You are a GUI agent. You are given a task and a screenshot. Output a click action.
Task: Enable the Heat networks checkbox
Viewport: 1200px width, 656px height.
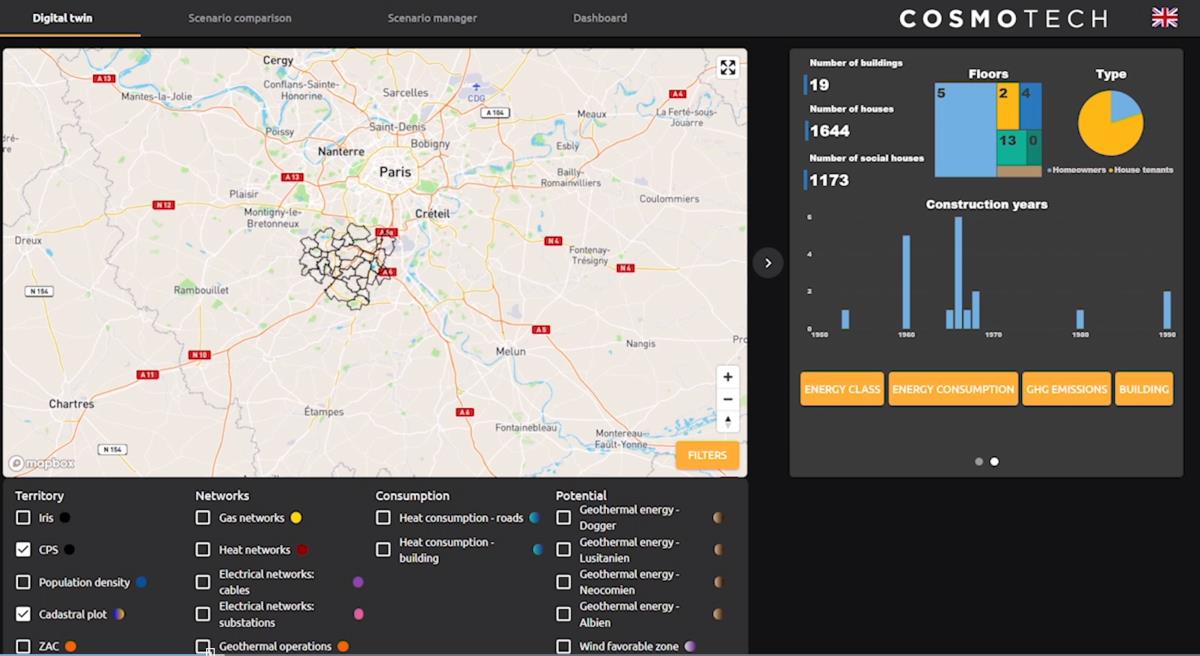click(203, 550)
